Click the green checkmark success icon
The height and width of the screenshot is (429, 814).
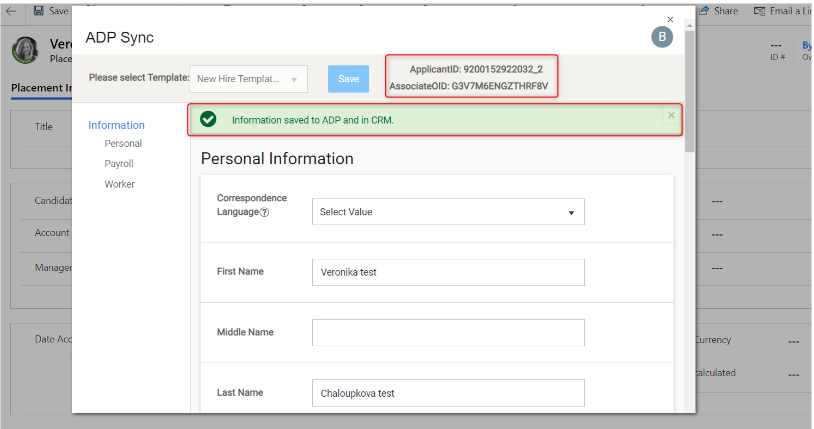[x=208, y=119]
